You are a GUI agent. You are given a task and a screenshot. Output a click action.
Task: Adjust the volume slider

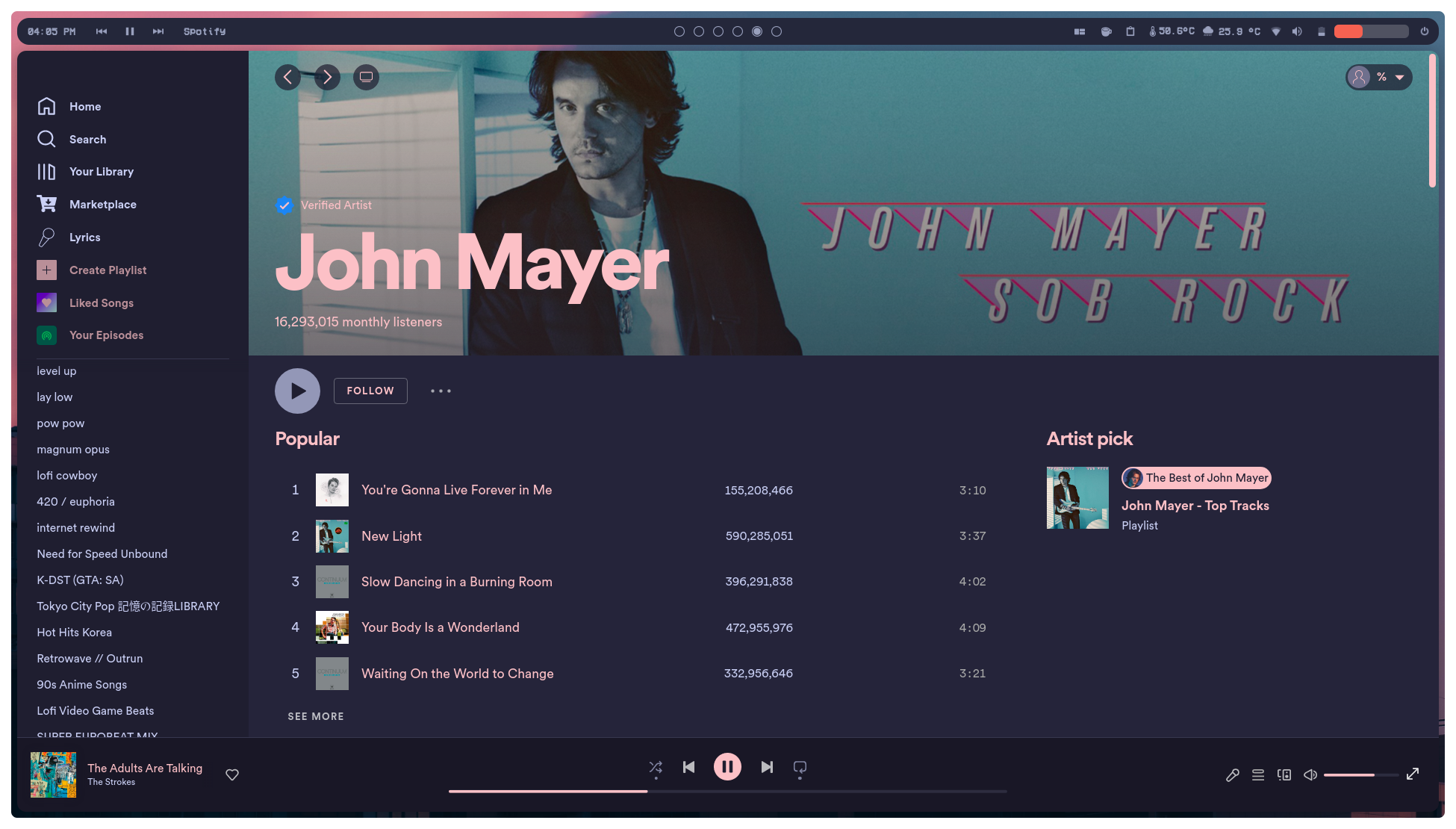[1360, 775]
